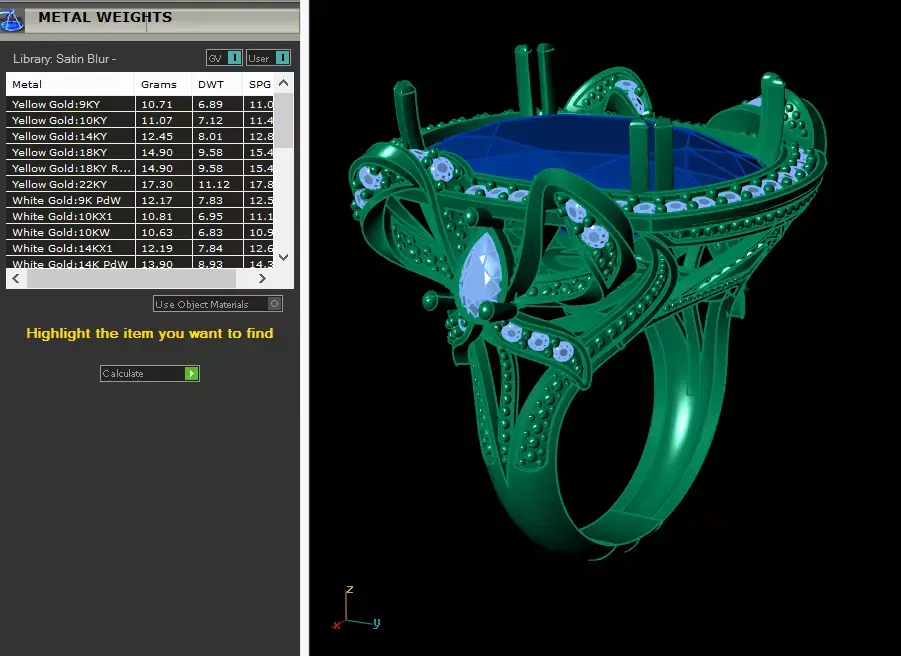Click the horizontal scrollbar thumb under table

[131, 279]
